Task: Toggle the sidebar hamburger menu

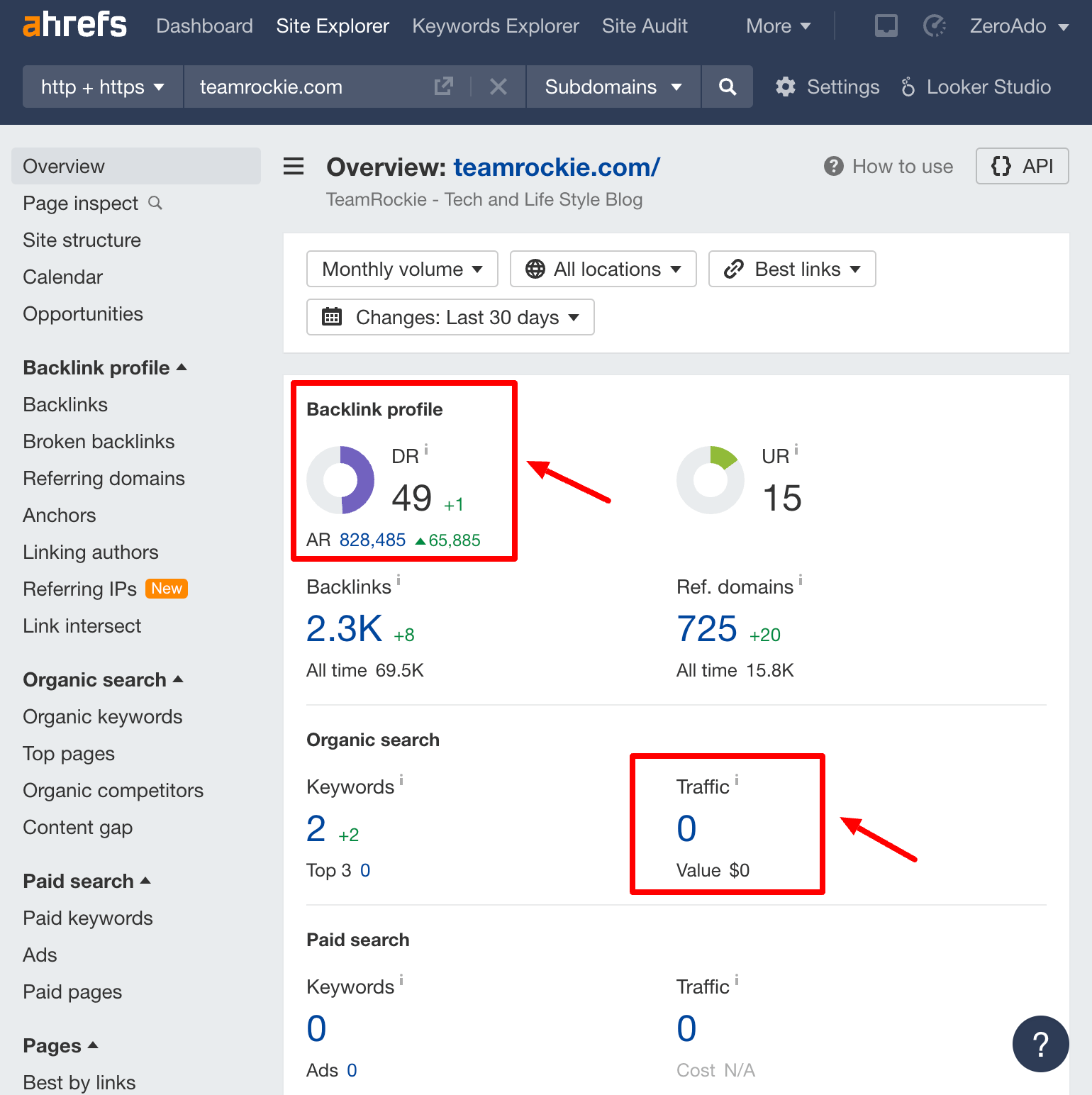Action: tap(294, 167)
